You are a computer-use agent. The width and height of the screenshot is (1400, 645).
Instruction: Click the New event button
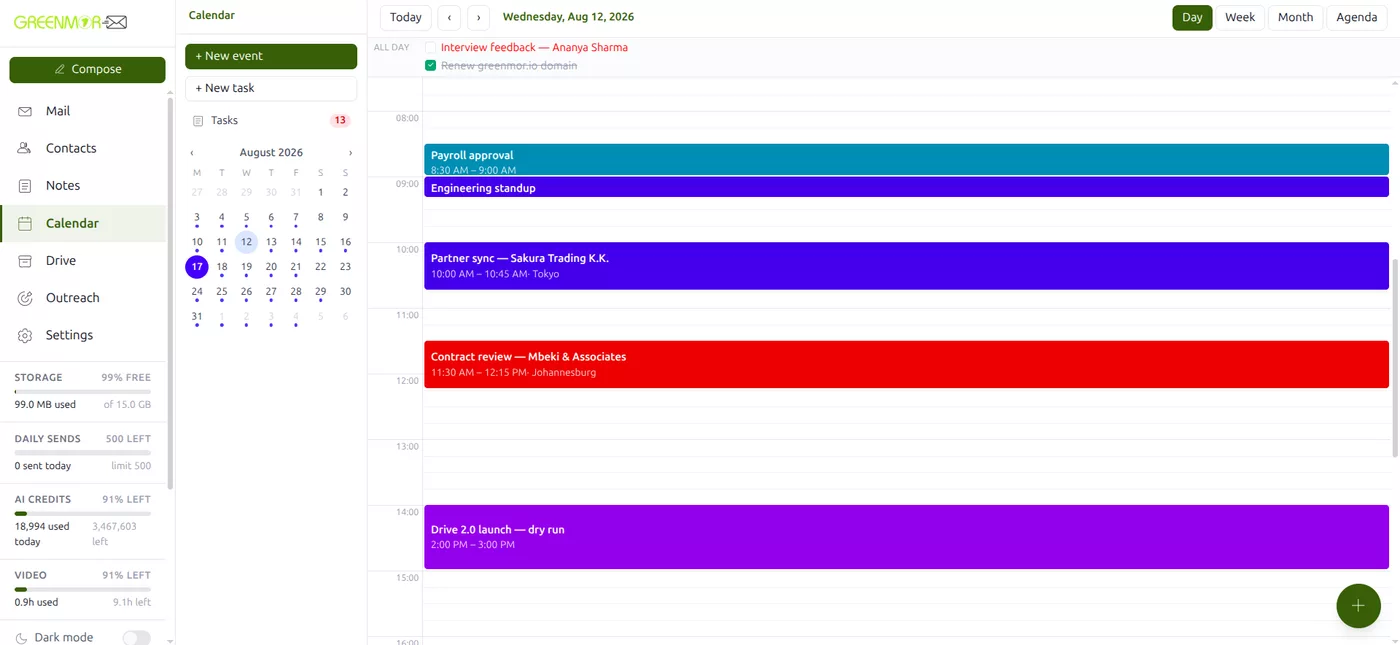coord(271,57)
